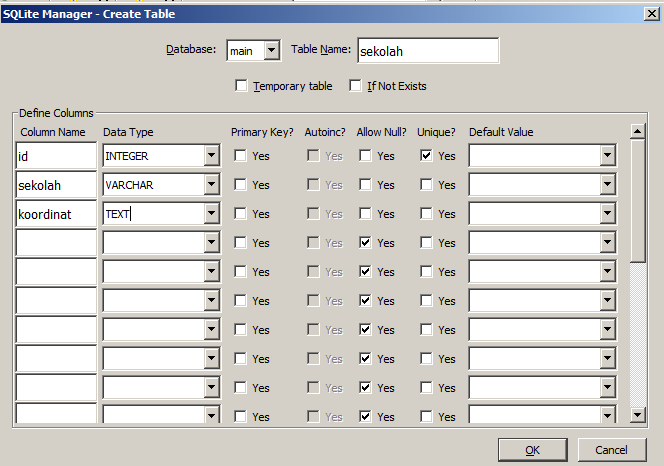Open the Default Value dropdown for koordinat
This screenshot has height=466, width=664.
(x=608, y=214)
